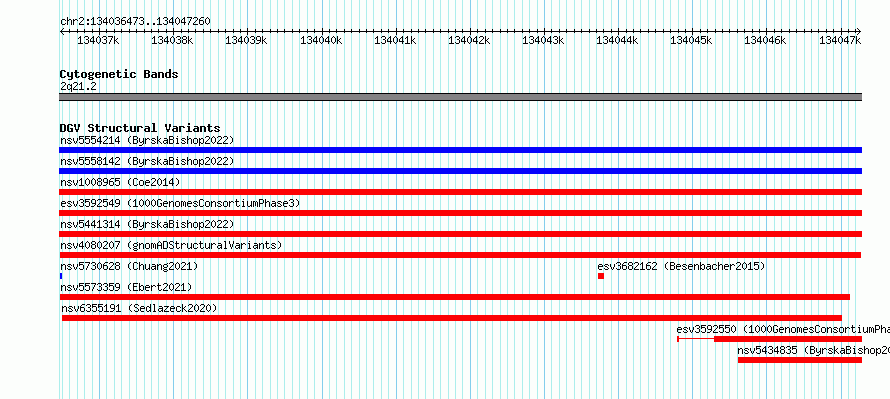Click the nsv5730628 (Chuang2021) label
This screenshot has width=890, height=399.
pyautogui.click(x=129, y=266)
